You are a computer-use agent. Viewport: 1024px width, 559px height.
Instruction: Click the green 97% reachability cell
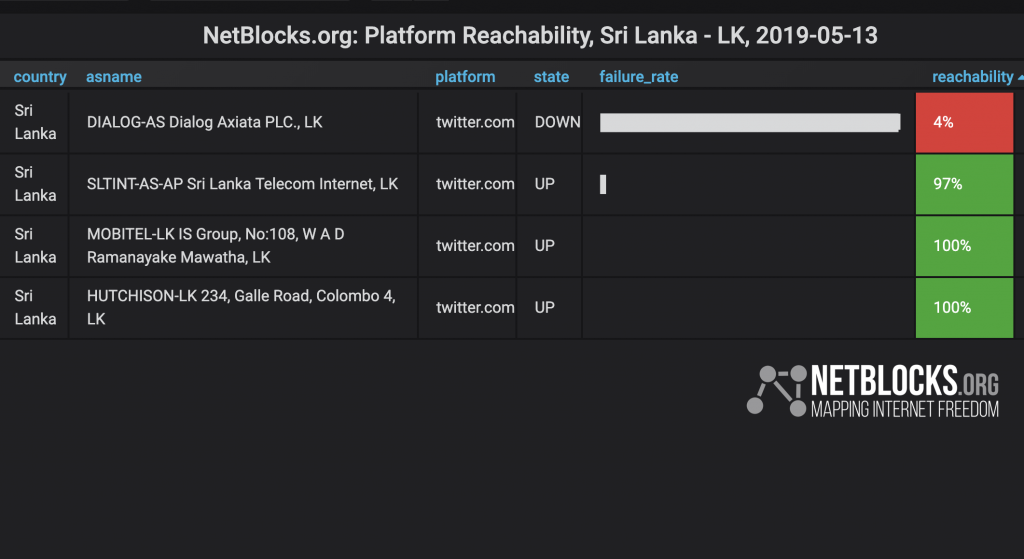click(965, 184)
